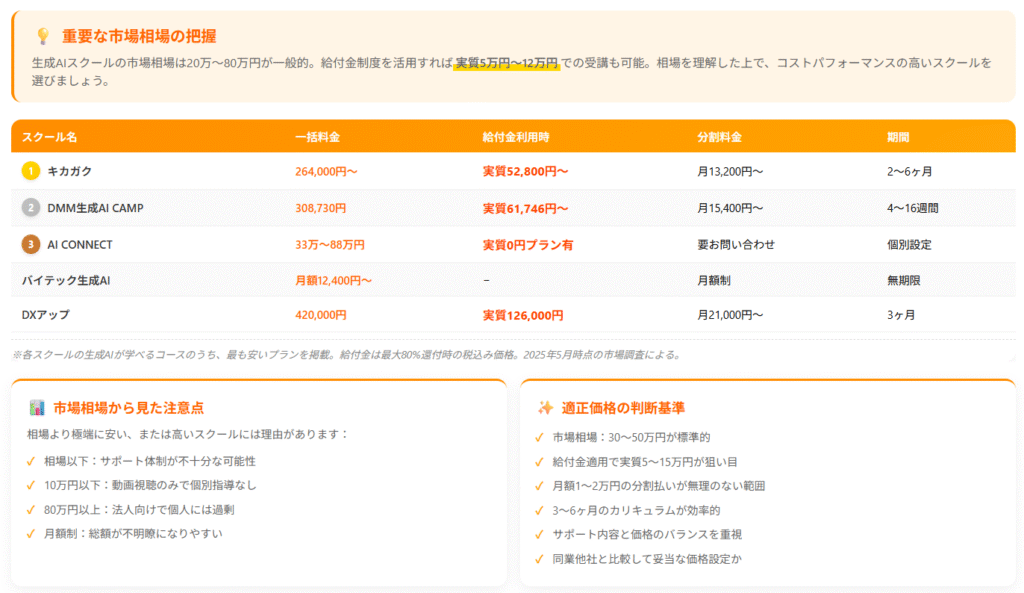Click the gold rank 1 badge for キカガク
Image resolution: width=1024 pixels, height=593 pixels.
(31, 171)
